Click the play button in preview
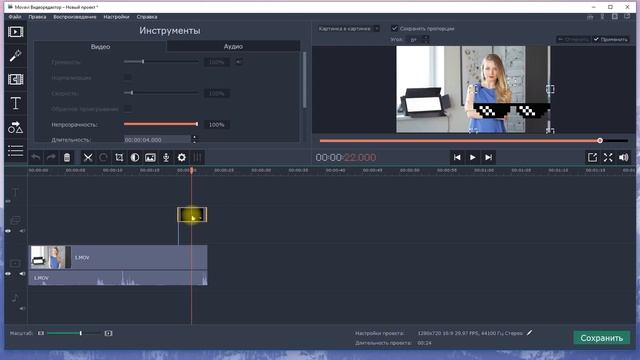 [x=473, y=158]
